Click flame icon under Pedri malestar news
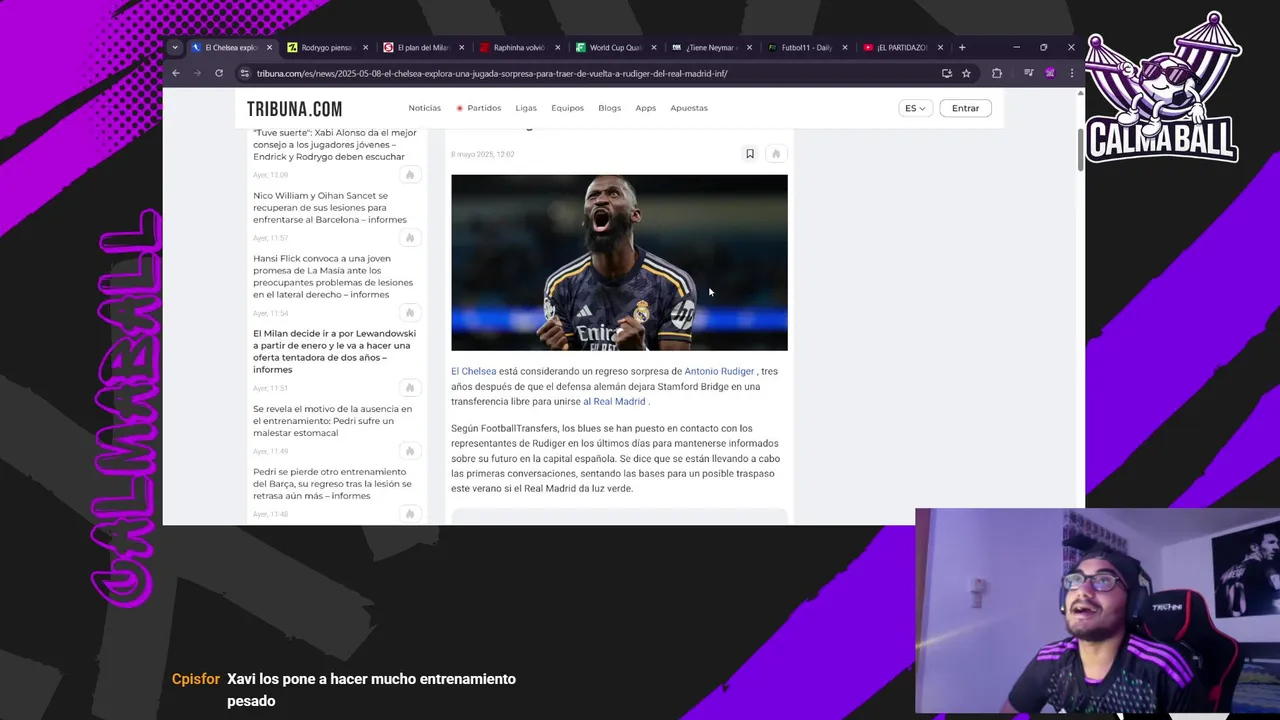 tap(409, 451)
